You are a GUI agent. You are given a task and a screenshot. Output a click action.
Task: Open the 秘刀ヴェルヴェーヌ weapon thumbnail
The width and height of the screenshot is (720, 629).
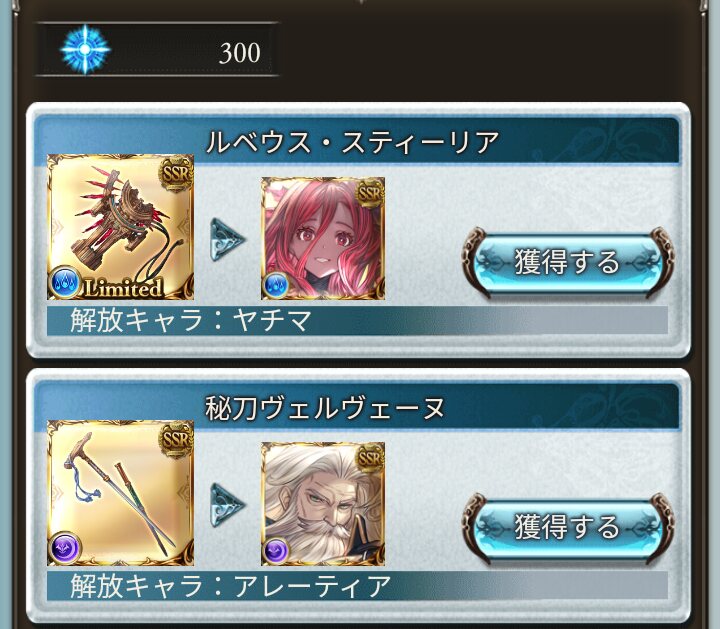120,493
